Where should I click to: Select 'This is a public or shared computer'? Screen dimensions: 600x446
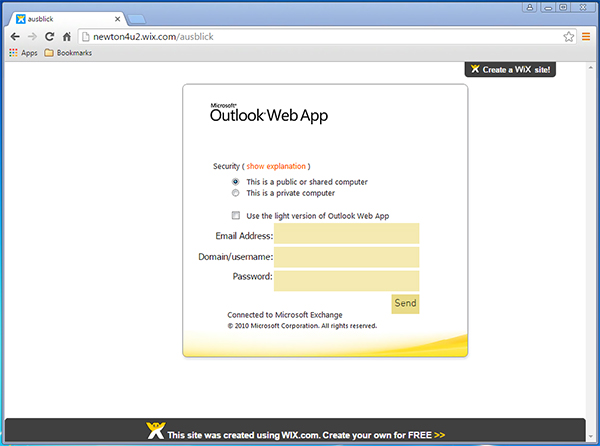(235, 182)
